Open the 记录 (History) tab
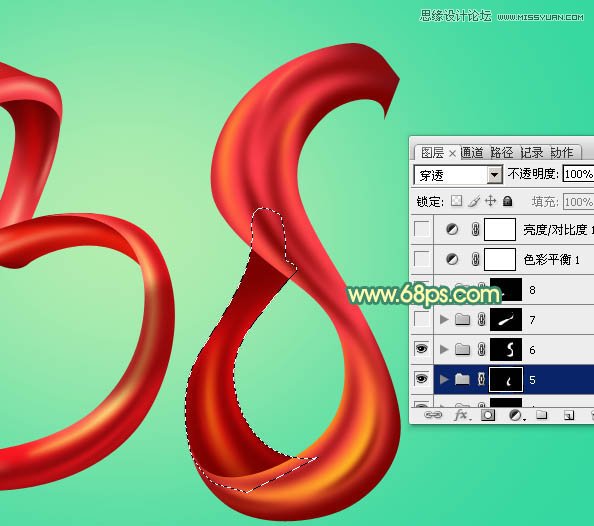 click(532, 153)
